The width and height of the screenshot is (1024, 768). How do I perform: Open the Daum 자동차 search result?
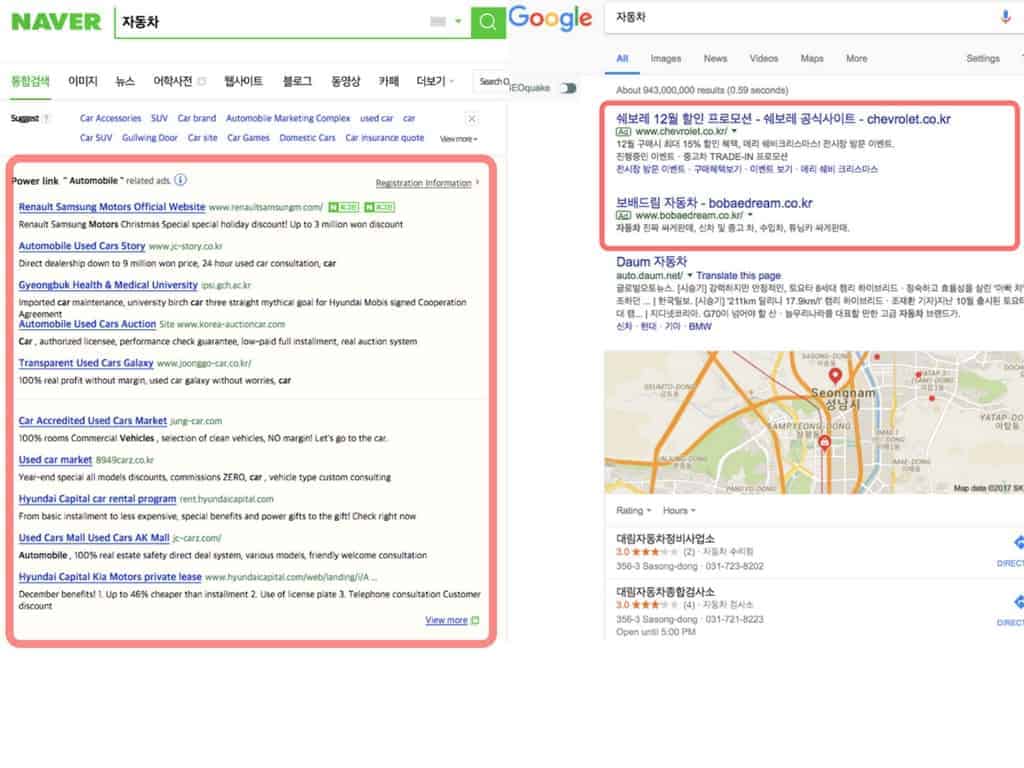(651, 262)
